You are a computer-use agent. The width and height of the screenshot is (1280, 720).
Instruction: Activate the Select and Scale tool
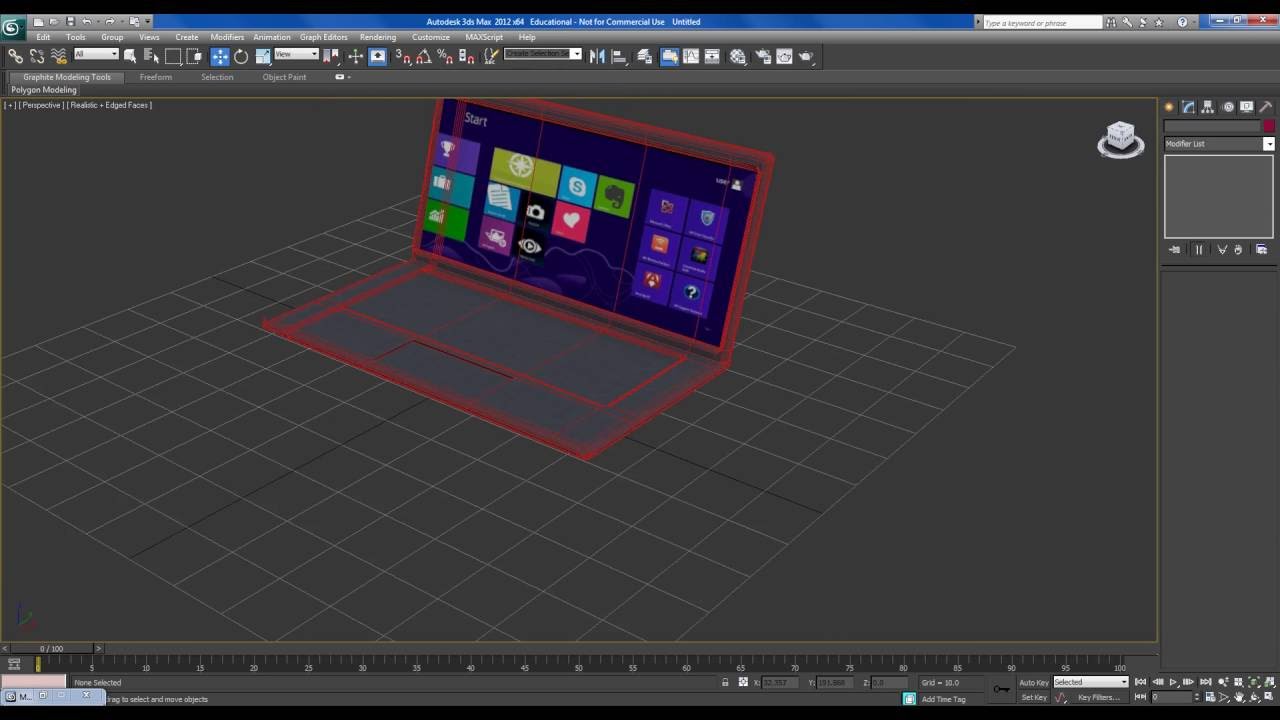click(x=263, y=57)
